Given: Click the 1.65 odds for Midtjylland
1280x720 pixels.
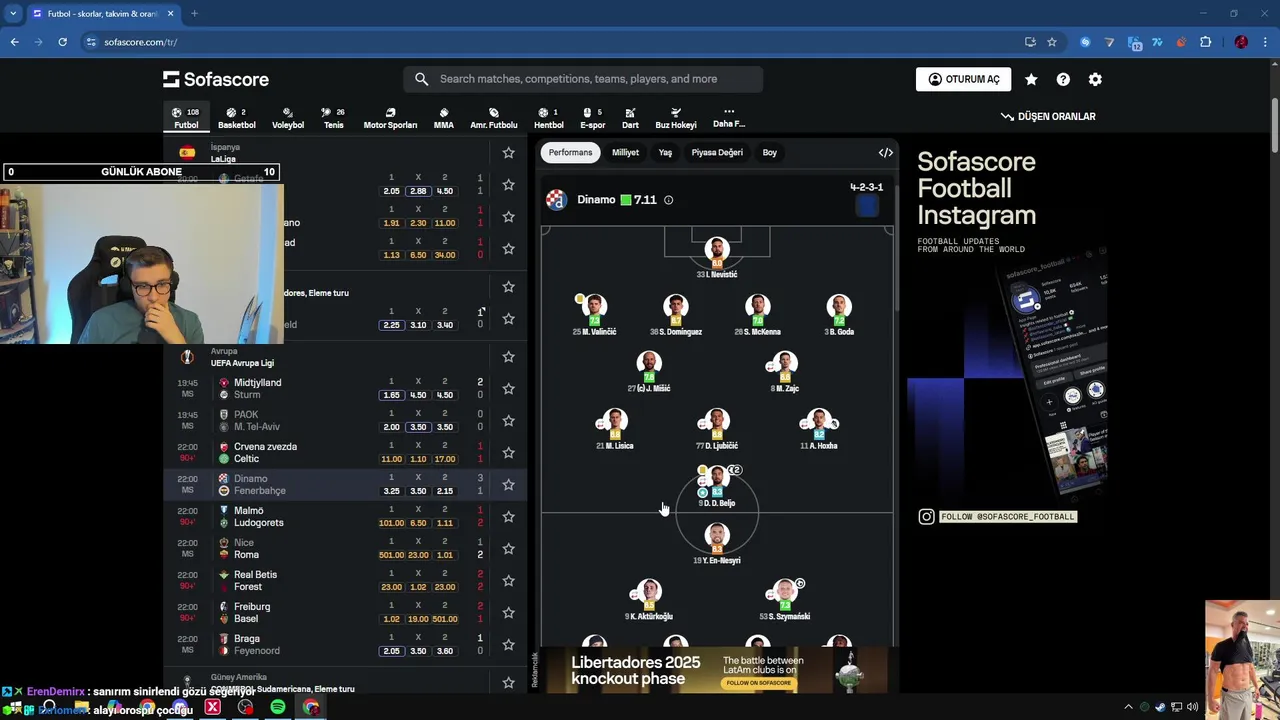Looking at the screenshot, I should (x=391, y=395).
